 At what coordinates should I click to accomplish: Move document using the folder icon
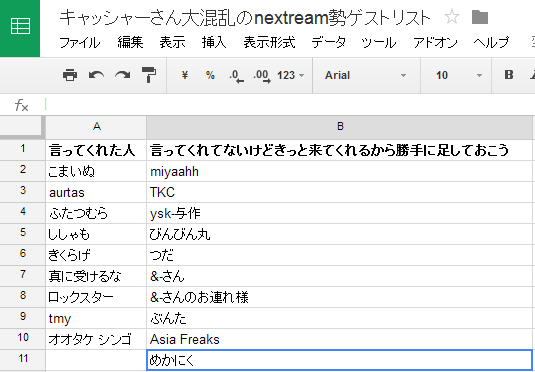tap(480, 17)
